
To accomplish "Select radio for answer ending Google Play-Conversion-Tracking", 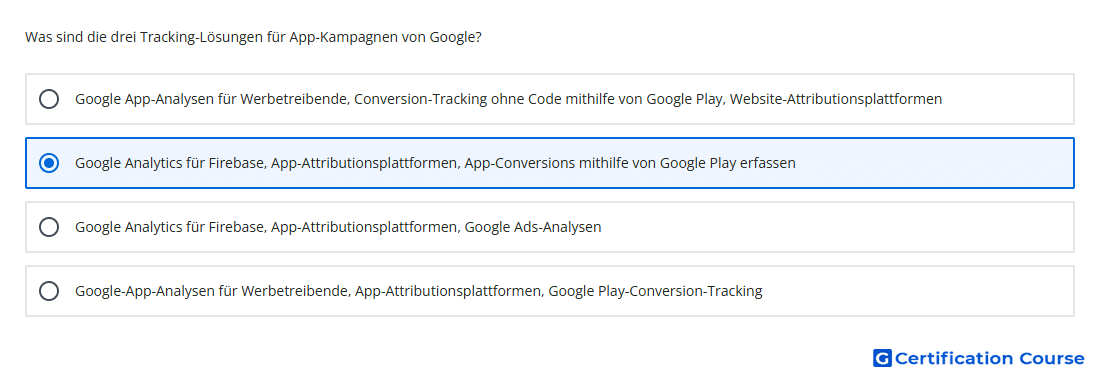I will [49, 291].
